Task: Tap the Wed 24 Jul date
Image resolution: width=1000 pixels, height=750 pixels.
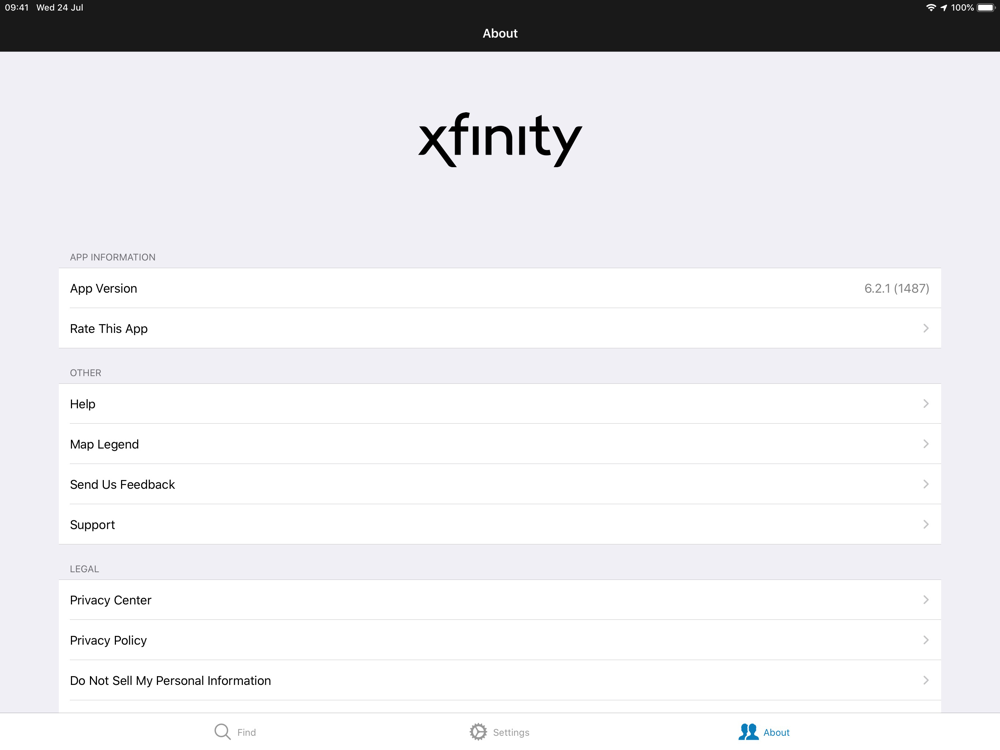Action: click(60, 8)
